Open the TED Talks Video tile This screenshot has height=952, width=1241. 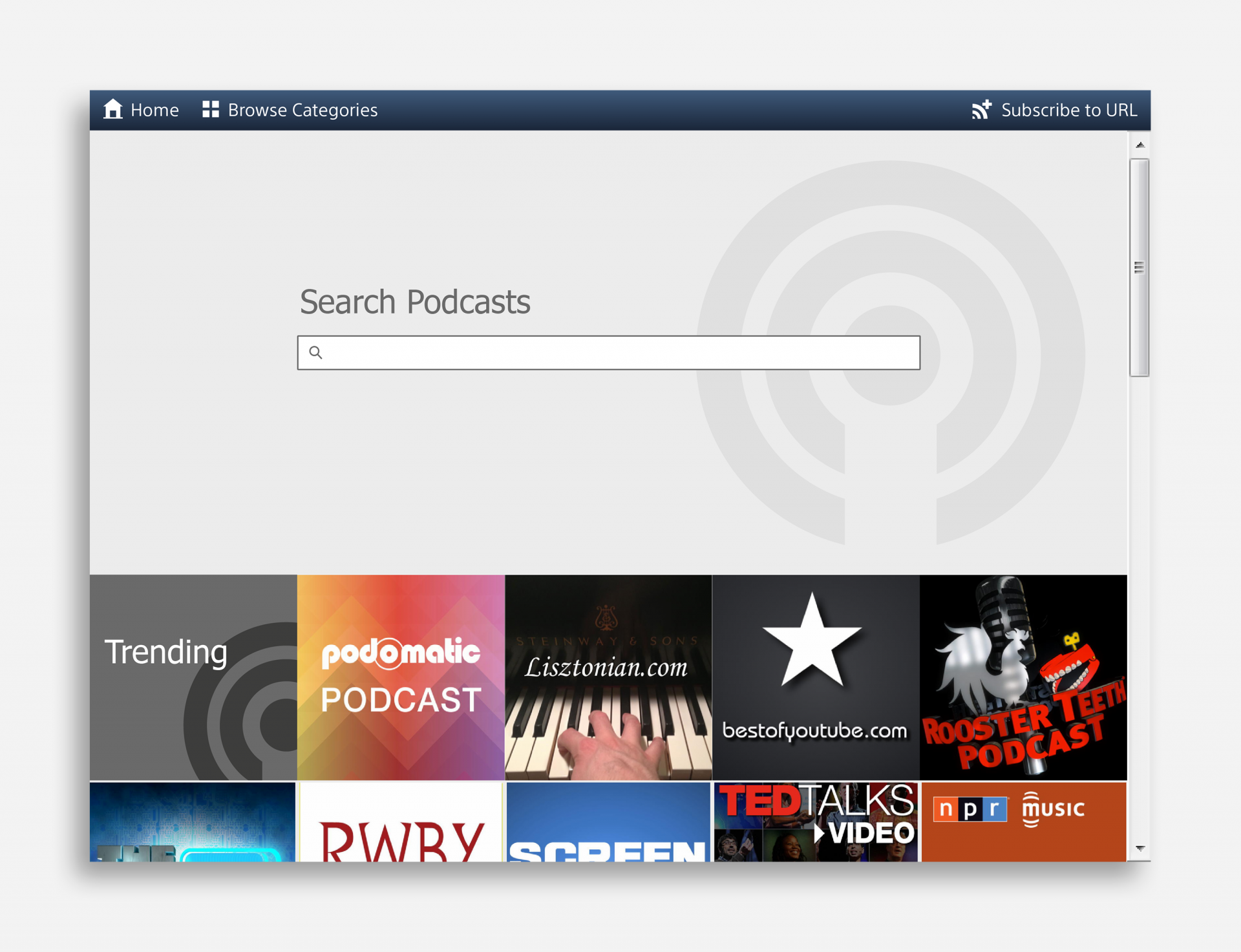pos(816,822)
